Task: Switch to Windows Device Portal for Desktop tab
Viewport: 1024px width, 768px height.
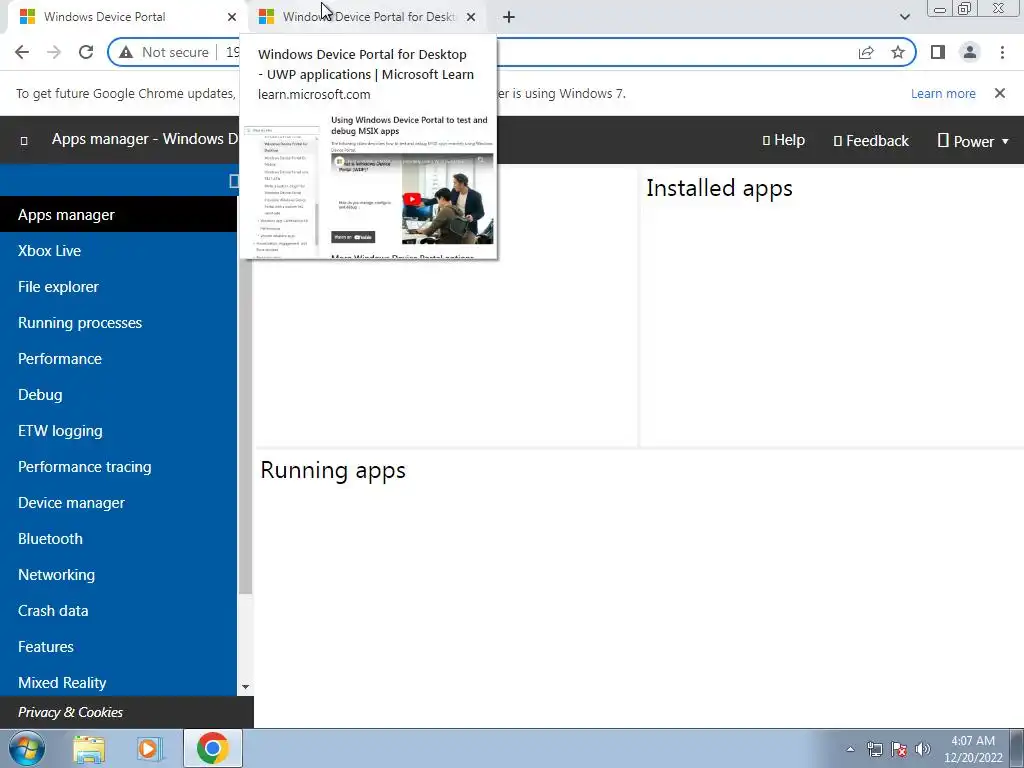Action: [368, 17]
